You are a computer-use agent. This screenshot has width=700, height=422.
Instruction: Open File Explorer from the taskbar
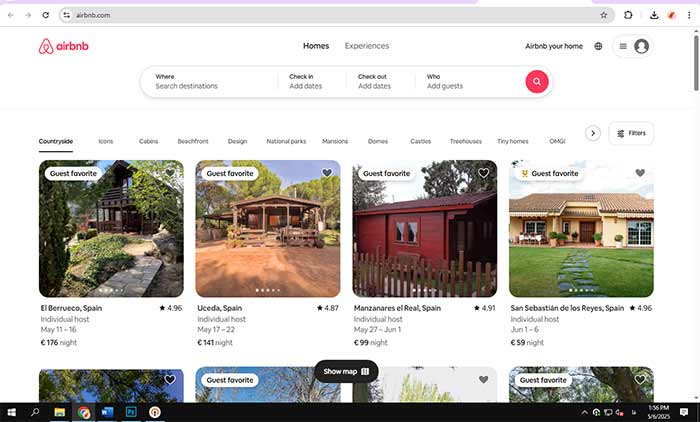tap(59, 412)
